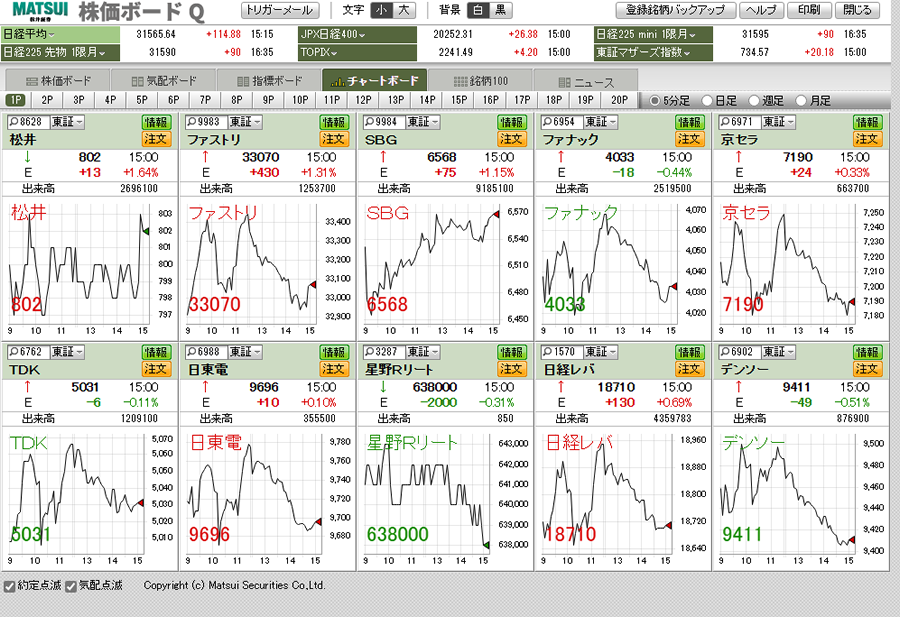Go to page 10P
This screenshot has width=900, height=617.
click(x=300, y=100)
